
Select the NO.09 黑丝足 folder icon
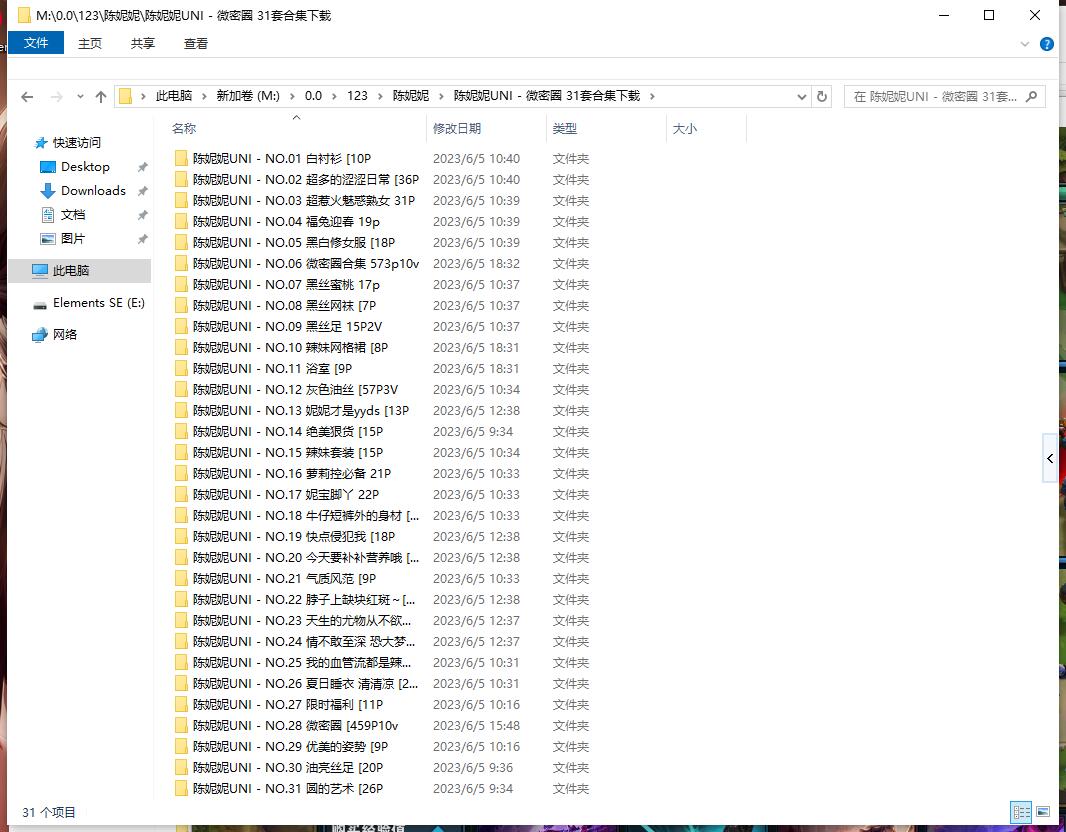[181, 326]
